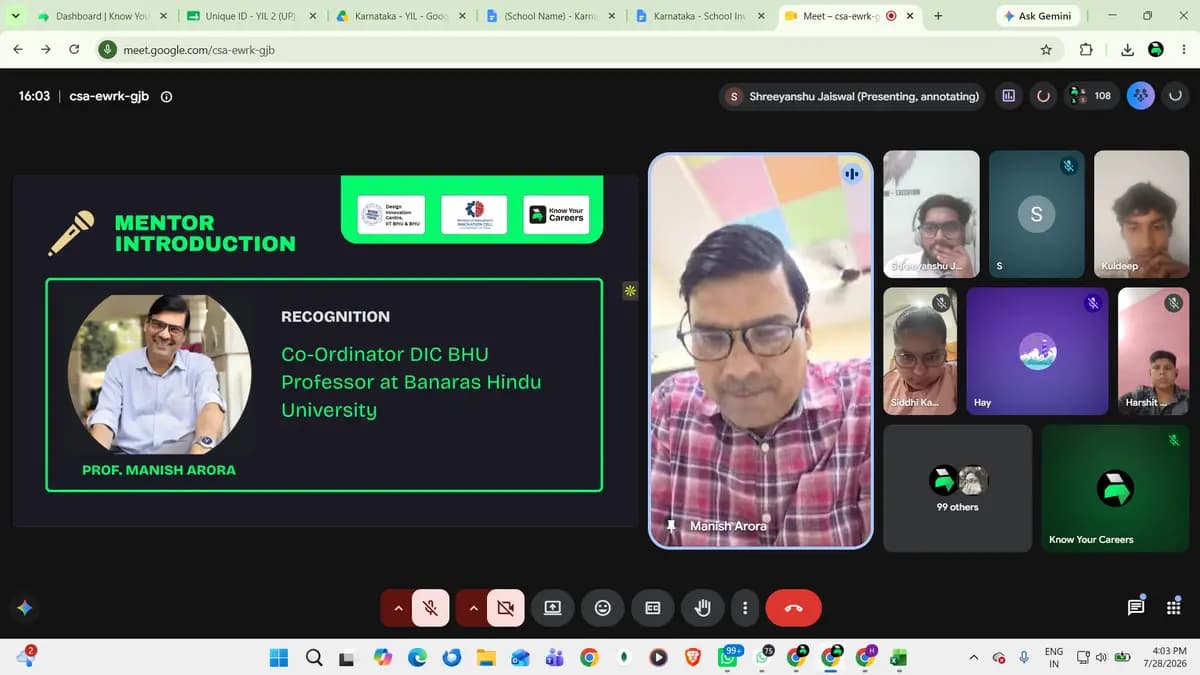Image resolution: width=1200 pixels, height=675 pixels.
Task: Open Windows taskbar search
Action: click(x=314, y=657)
